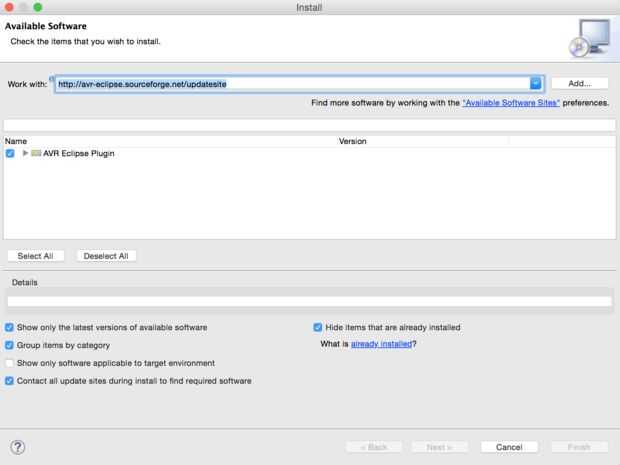
Task: Click the install wizard banner icon
Action: click(586, 39)
